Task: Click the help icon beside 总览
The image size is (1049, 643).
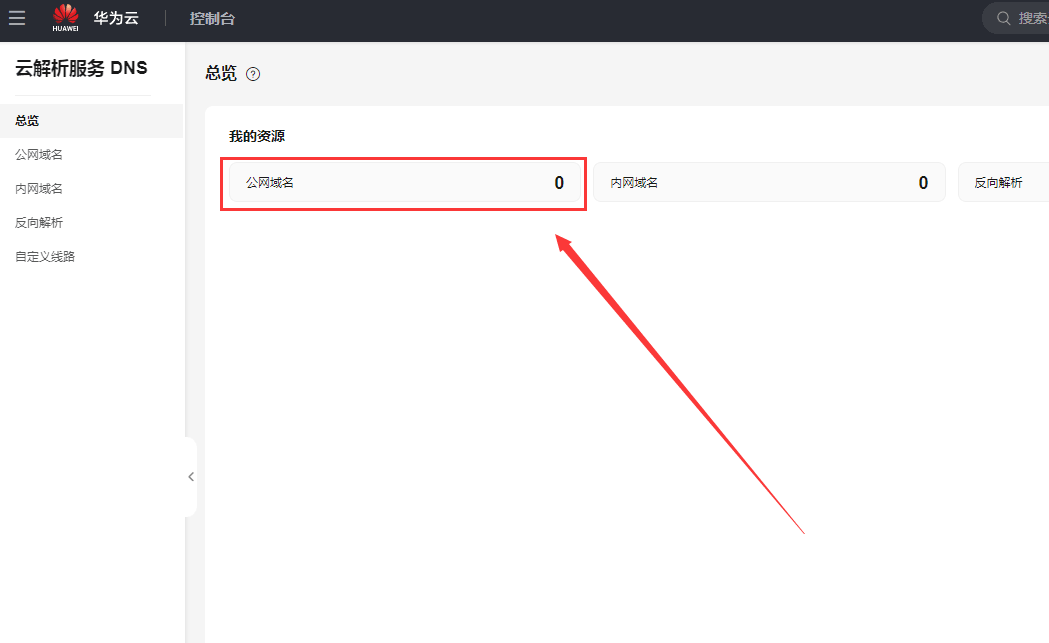Action: 253,74
